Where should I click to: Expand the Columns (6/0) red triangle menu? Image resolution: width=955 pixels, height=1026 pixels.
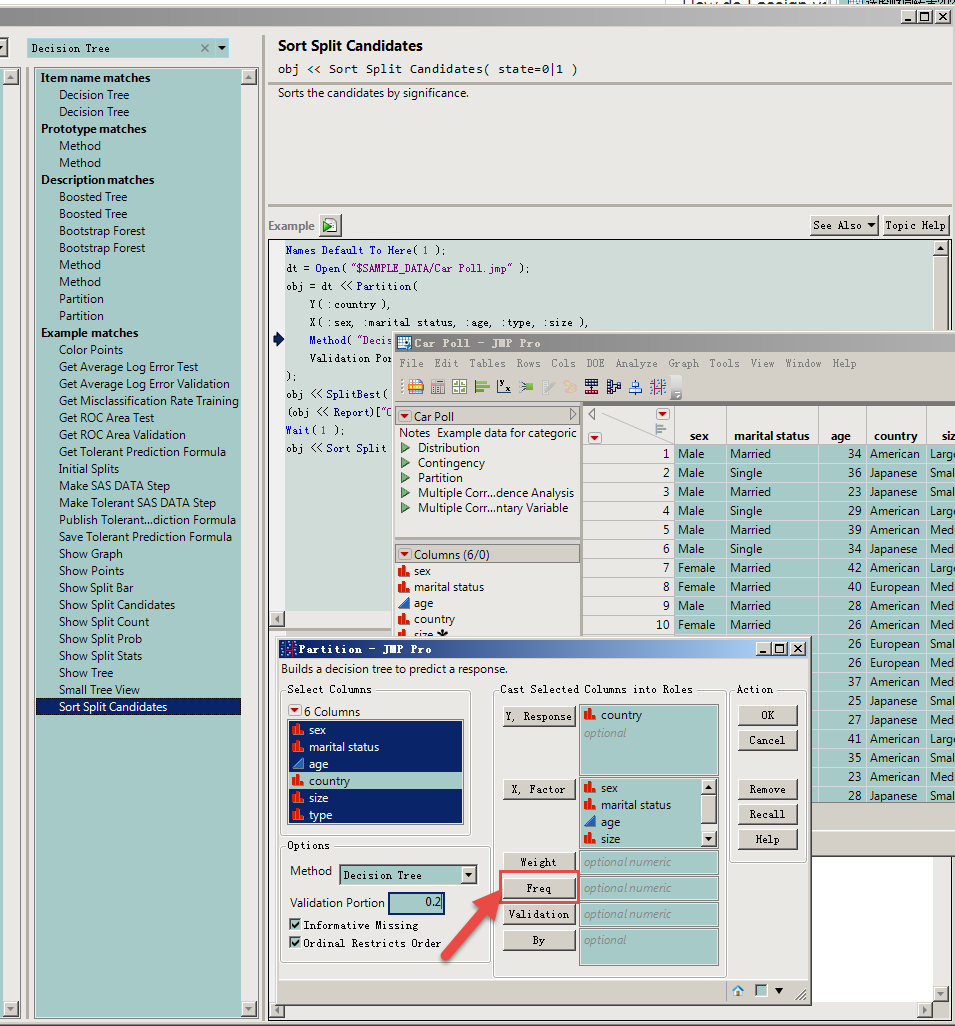[405, 554]
